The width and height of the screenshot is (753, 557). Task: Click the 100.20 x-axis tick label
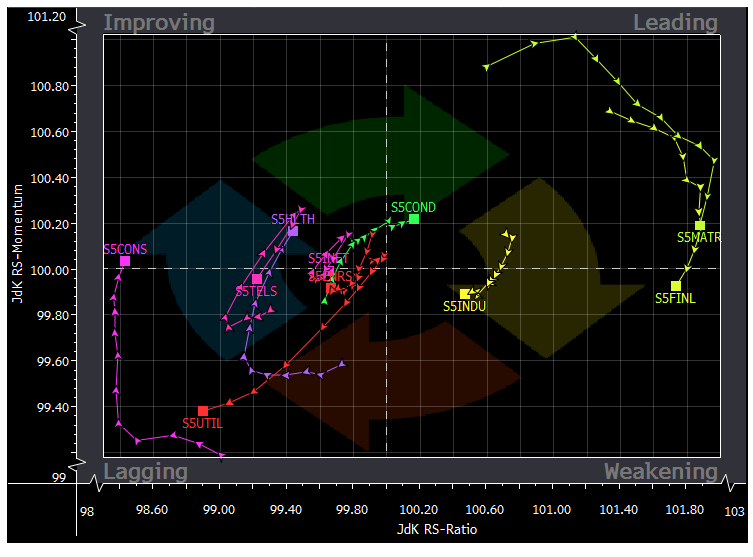coord(418,509)
